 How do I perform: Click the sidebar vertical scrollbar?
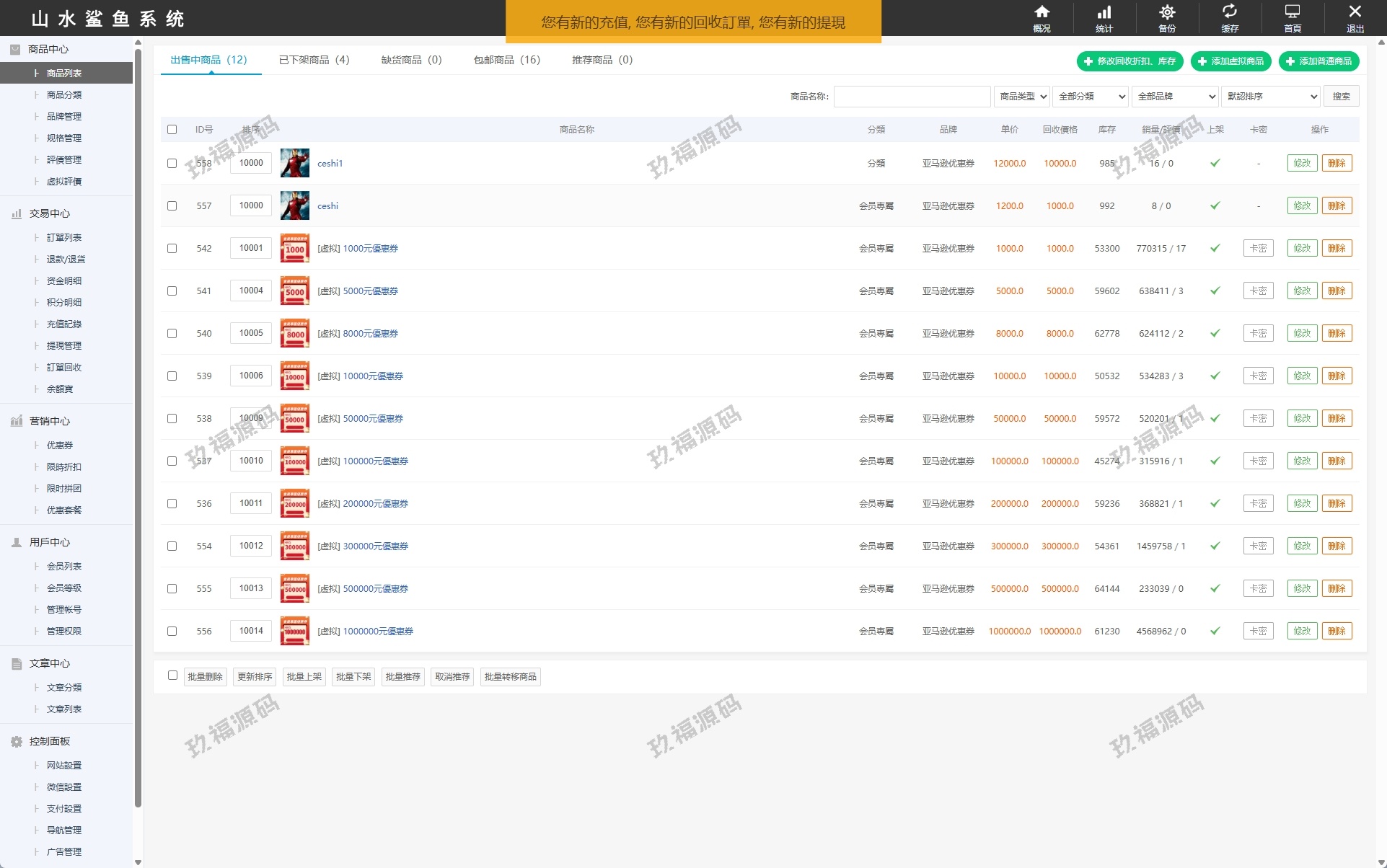(138, 433)
